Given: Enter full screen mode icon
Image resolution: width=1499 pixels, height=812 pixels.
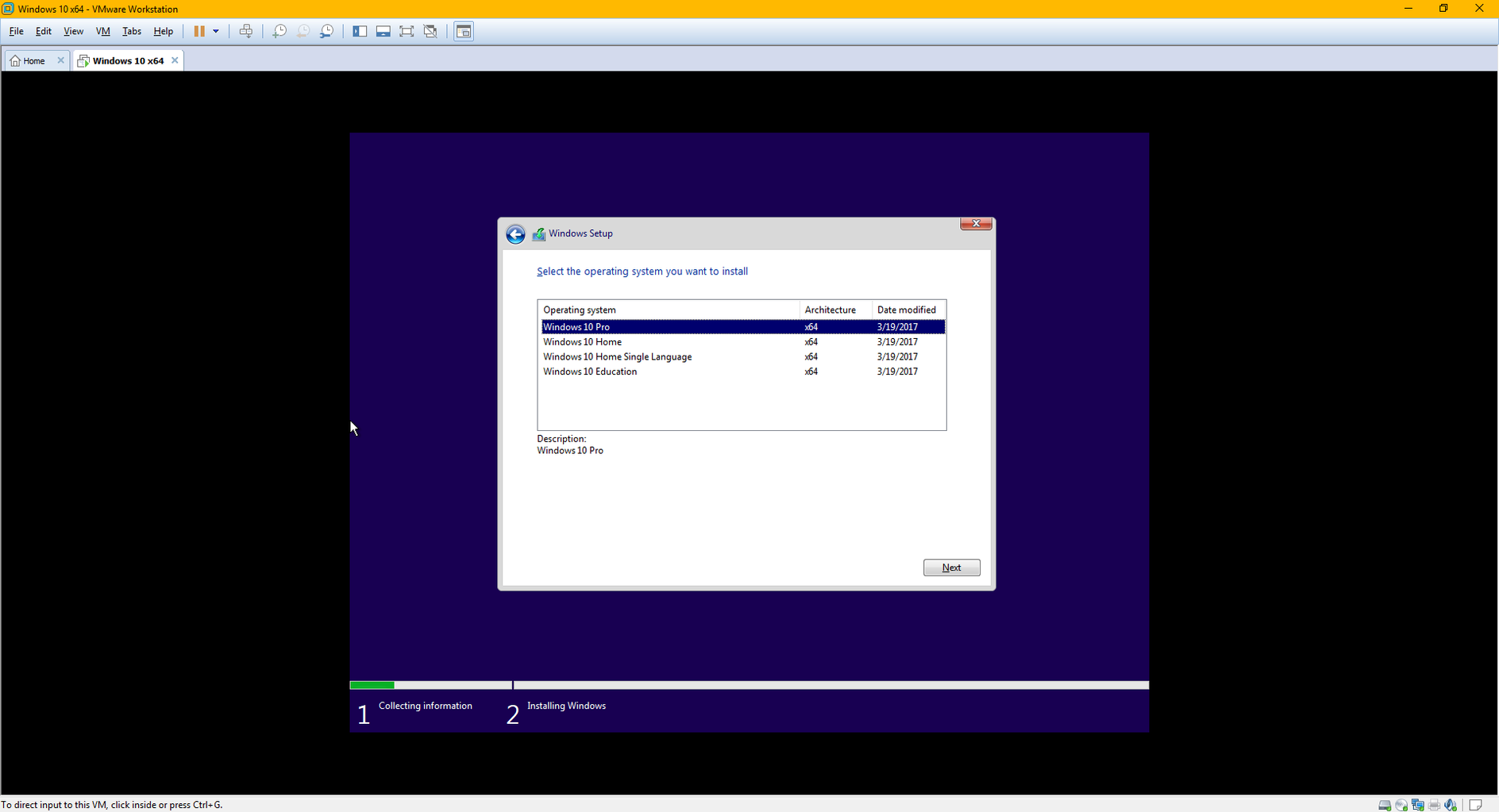Looking at the screenshot, I should point(407,32).
